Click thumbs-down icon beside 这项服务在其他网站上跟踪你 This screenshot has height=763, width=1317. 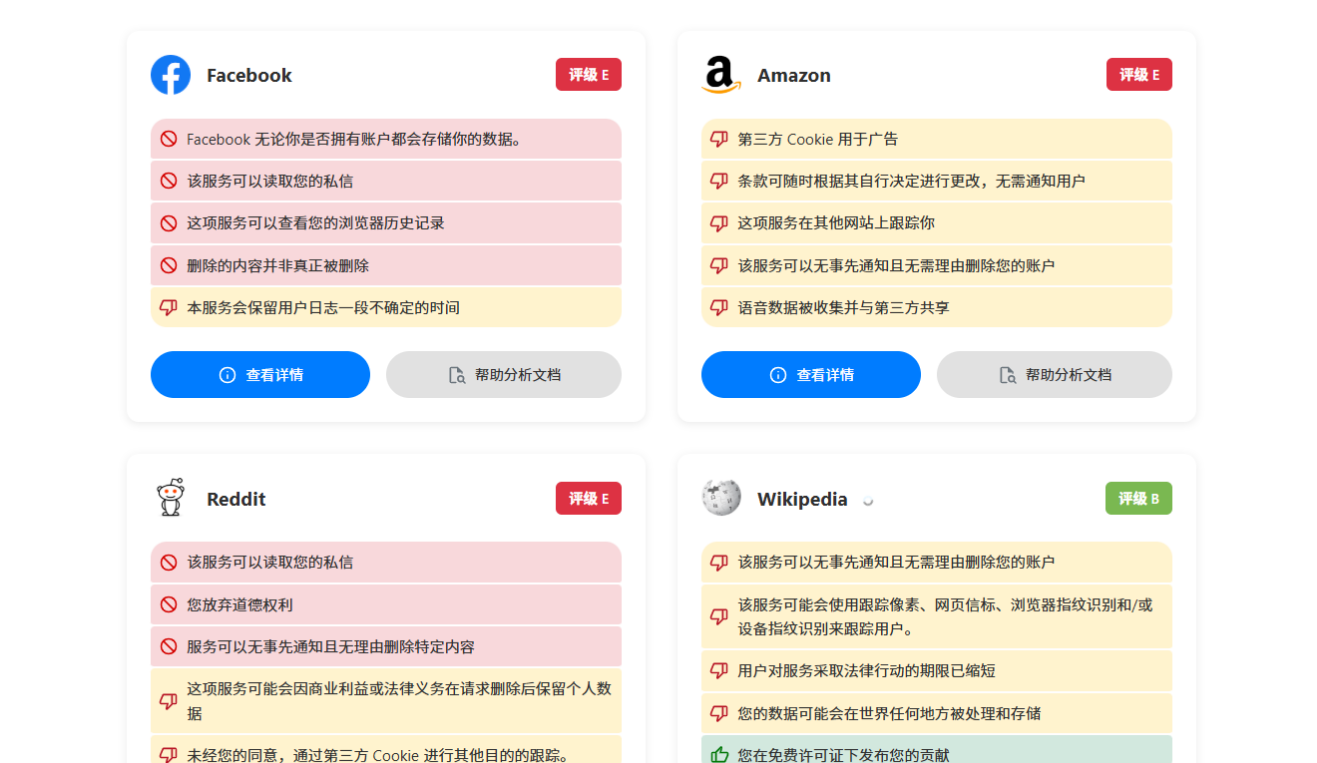click(719, 224)
